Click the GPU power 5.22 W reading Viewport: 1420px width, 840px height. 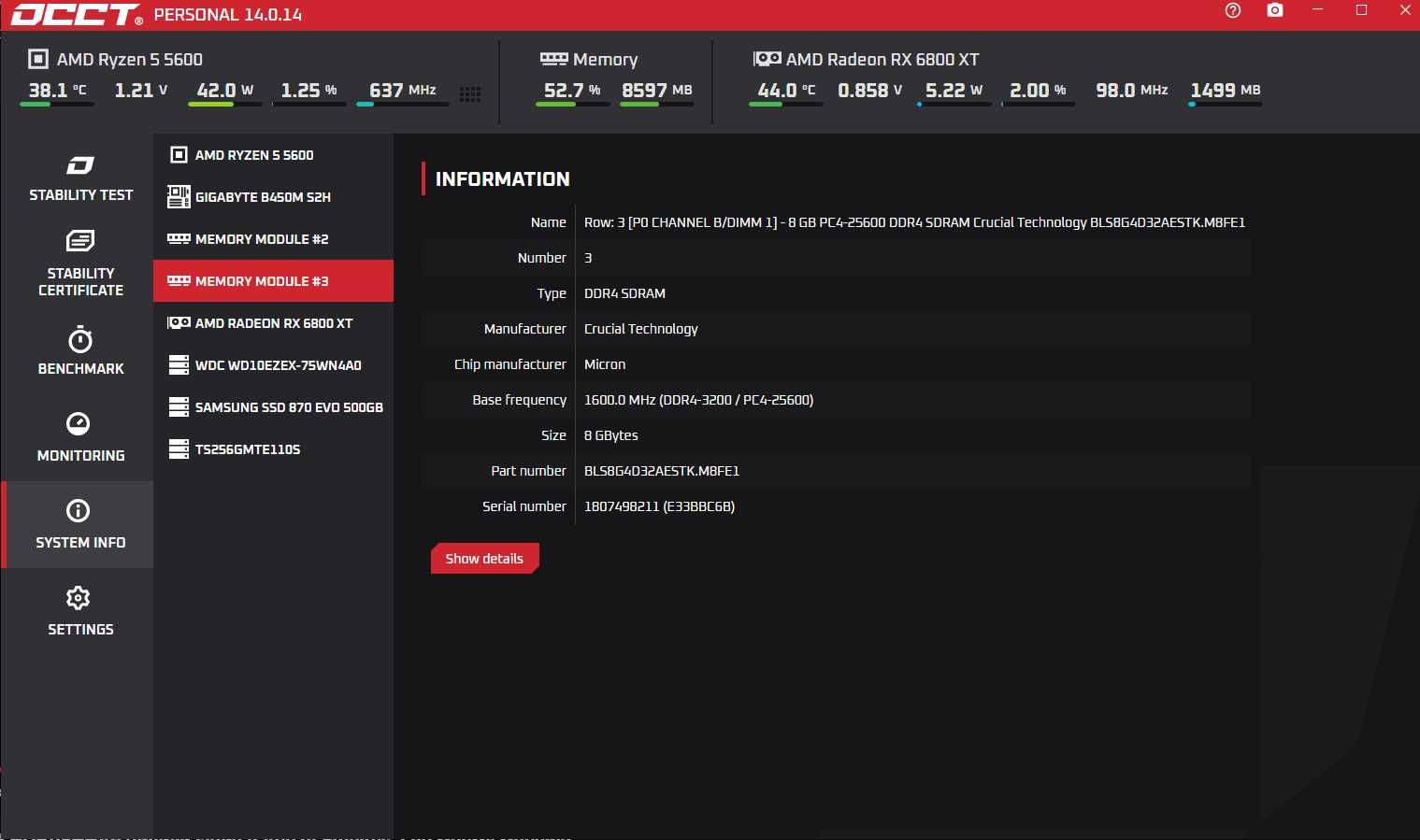[954, 91]
